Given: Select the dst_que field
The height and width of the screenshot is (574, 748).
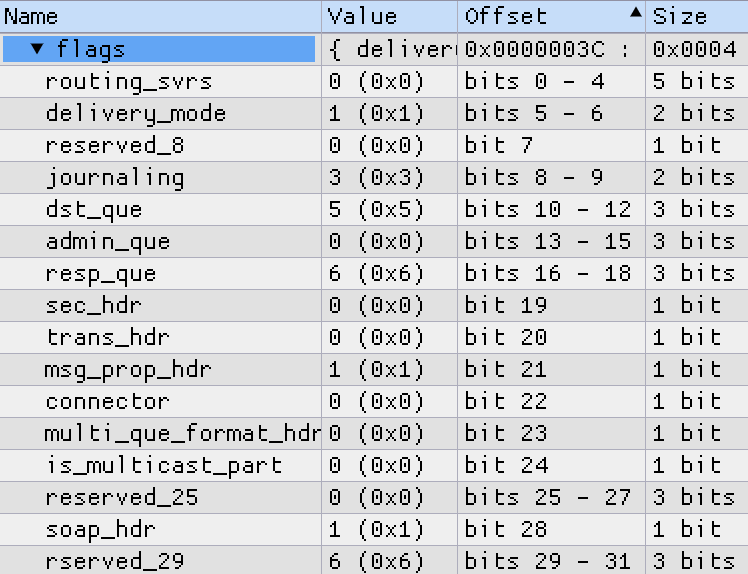Looking at the screenshot, I should point(374,209).
